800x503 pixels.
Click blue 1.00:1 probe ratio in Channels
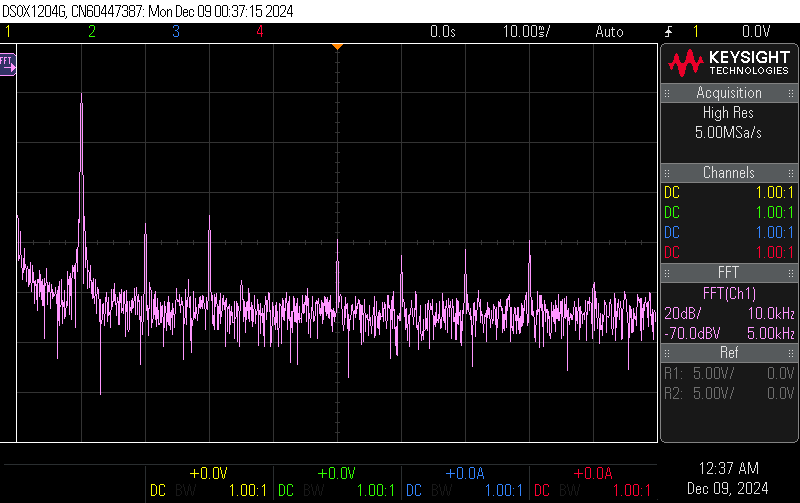[x=774, y=233]
